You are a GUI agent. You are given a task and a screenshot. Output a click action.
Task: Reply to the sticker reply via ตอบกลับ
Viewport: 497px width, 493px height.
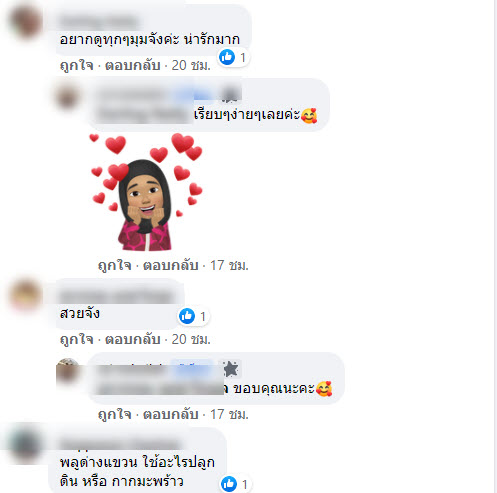(171, 265)
